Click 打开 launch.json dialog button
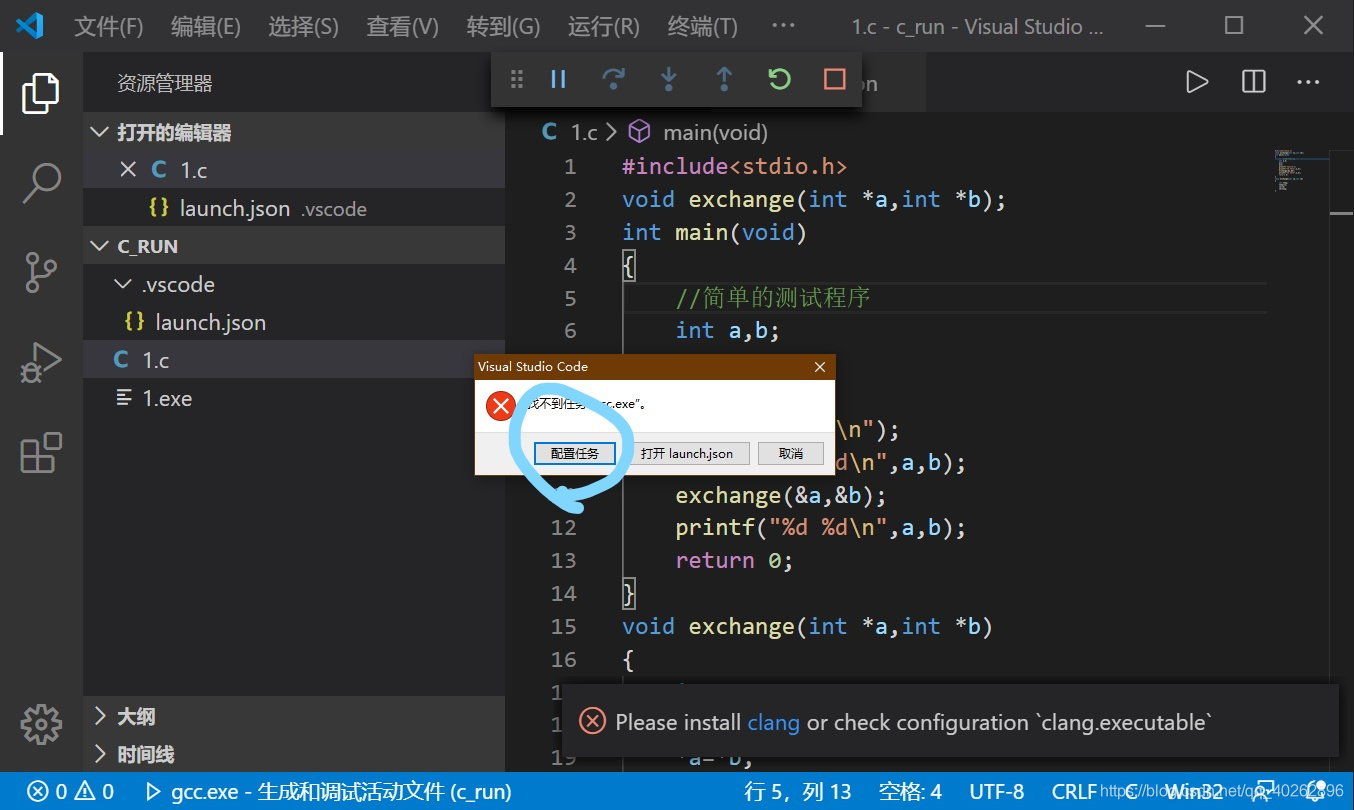 tap(687, 453)
